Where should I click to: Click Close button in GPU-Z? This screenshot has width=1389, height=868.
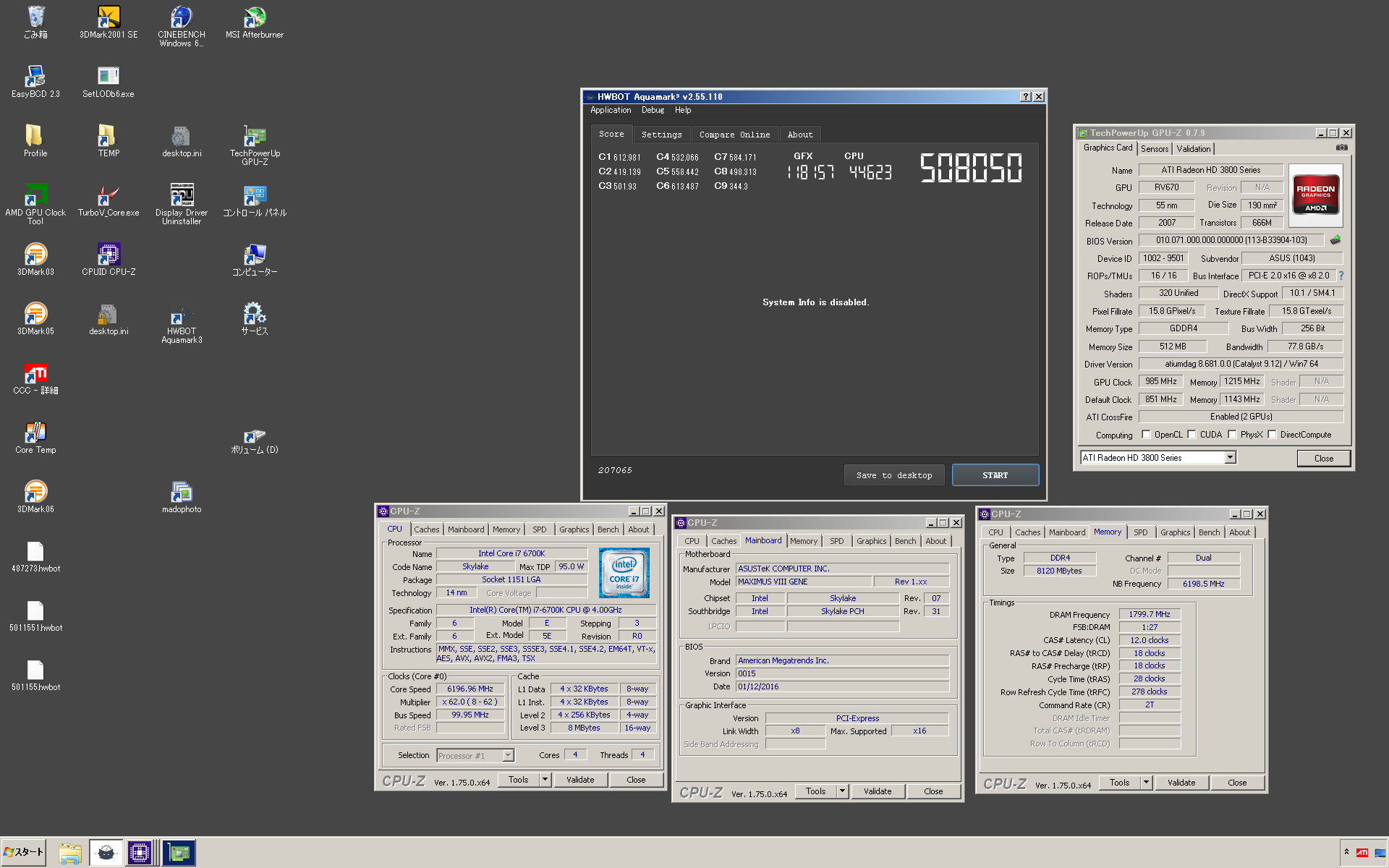click(1323, 459)
